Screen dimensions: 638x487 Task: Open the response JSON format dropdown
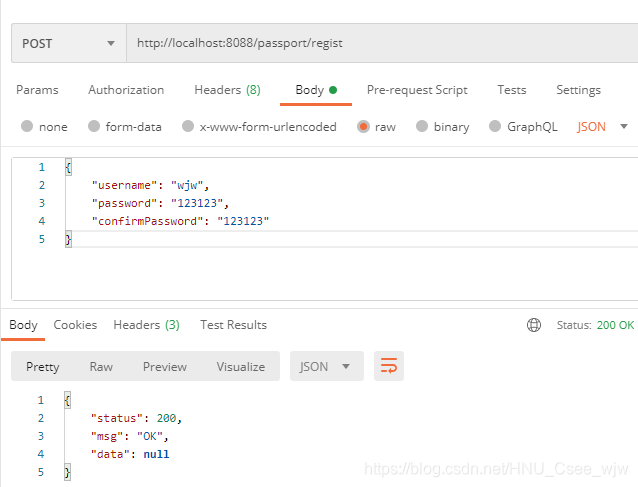coord(326,366)
